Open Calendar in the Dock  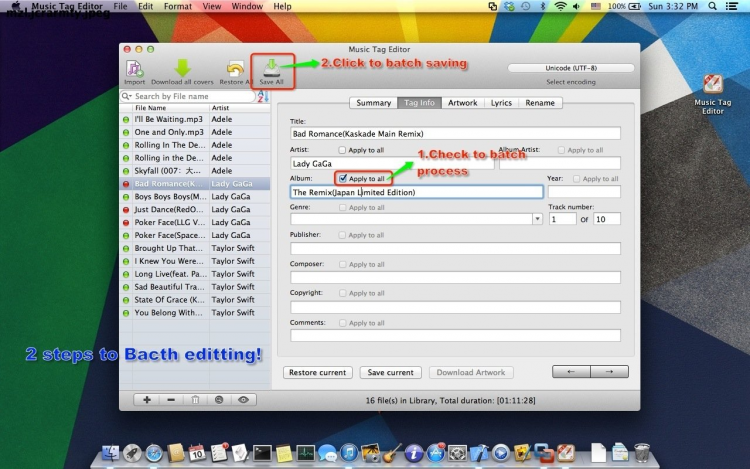[197, 453]
